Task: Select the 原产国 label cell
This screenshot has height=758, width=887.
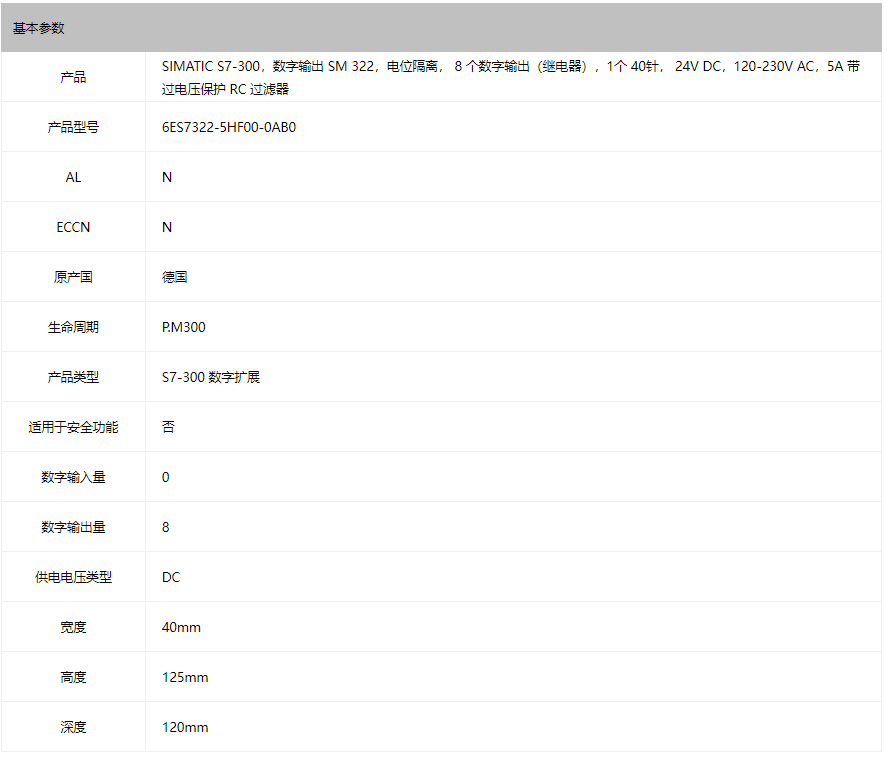Action: click(x=73, y=277)
